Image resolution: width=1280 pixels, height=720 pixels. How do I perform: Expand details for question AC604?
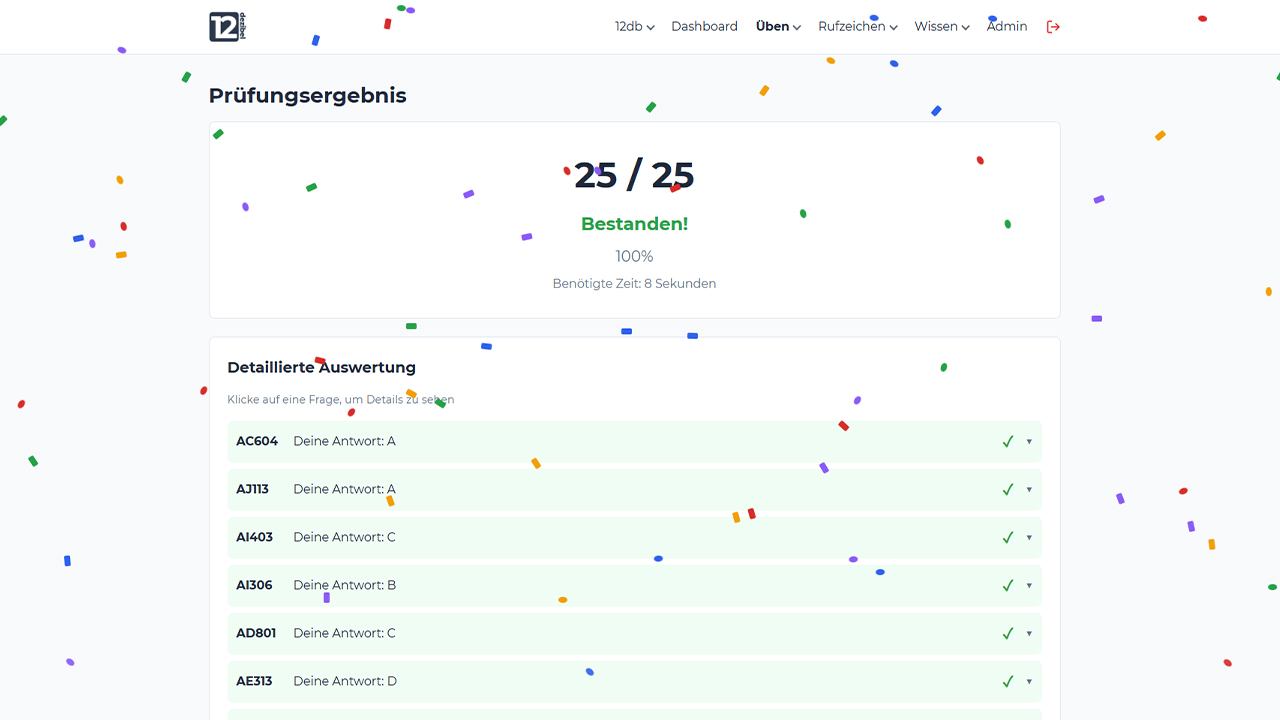tap(1028, 441)
